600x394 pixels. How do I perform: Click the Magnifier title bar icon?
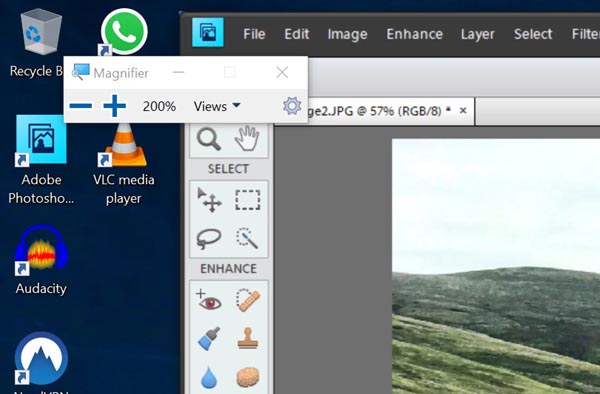[x=81, y=72]
